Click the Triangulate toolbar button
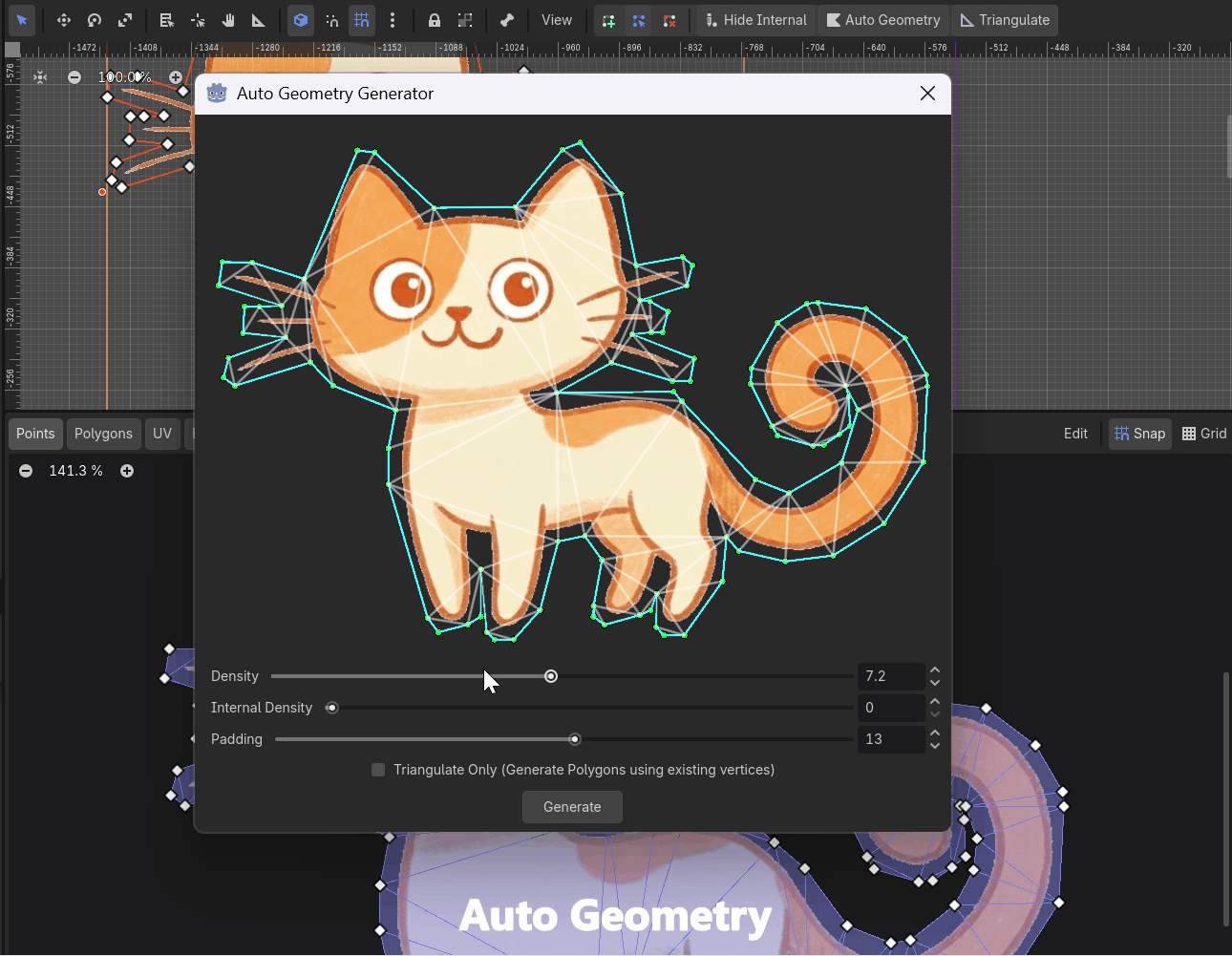This screenshot has width=1232, height=956. (1005, 20)
